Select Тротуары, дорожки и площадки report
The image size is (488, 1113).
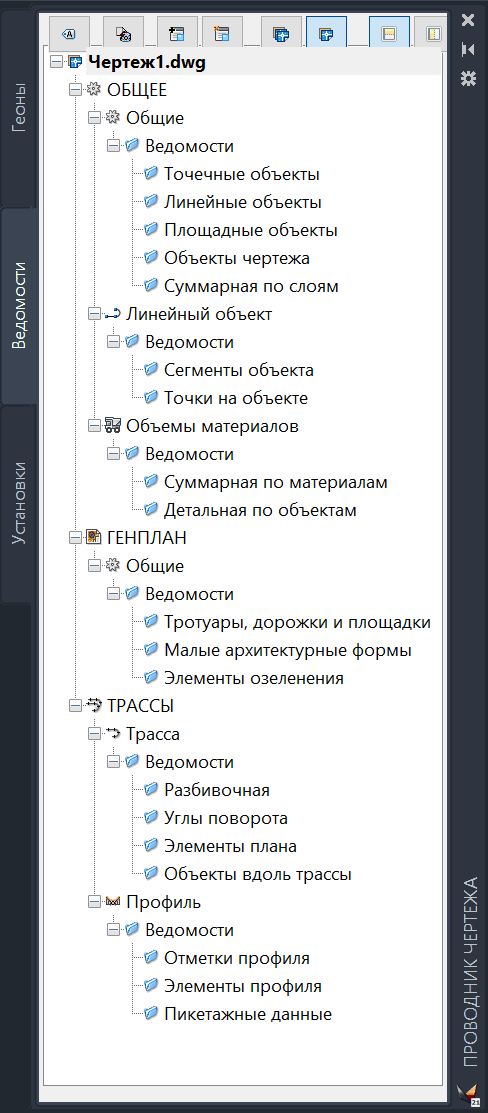pyautogui.click(x=297, y=623)
